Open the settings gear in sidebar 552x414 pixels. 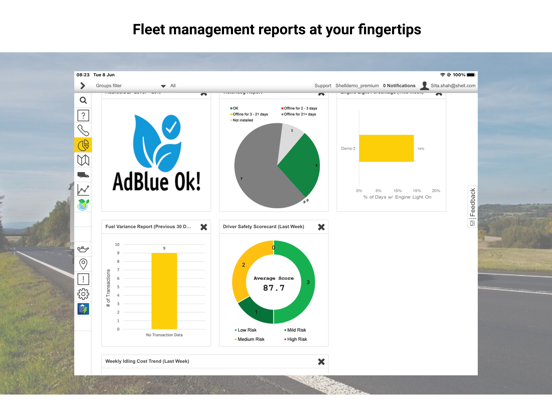click(x=83, y=294)
